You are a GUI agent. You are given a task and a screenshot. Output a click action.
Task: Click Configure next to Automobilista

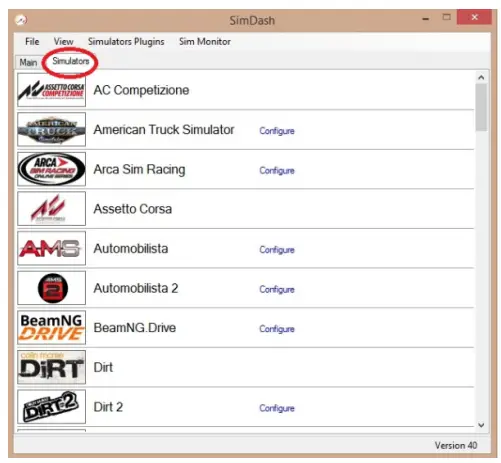tap(277, 250)
